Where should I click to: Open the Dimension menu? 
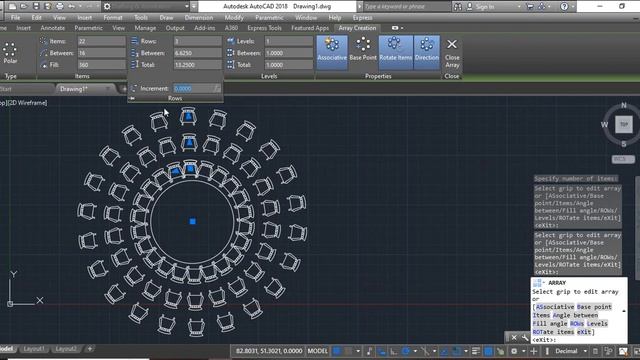199,18
